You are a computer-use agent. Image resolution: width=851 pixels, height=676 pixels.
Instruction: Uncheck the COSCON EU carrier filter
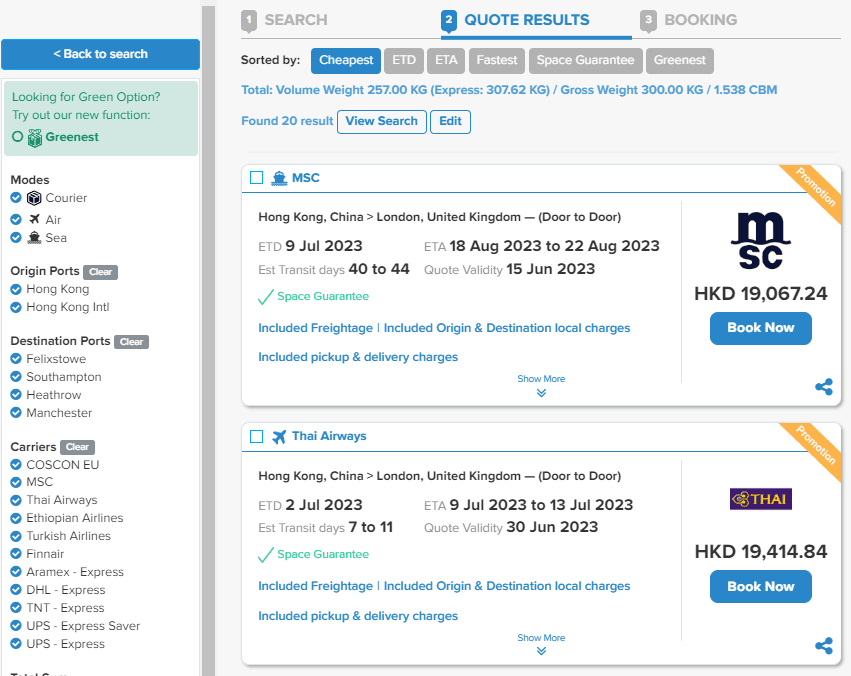tap(16, 464)
